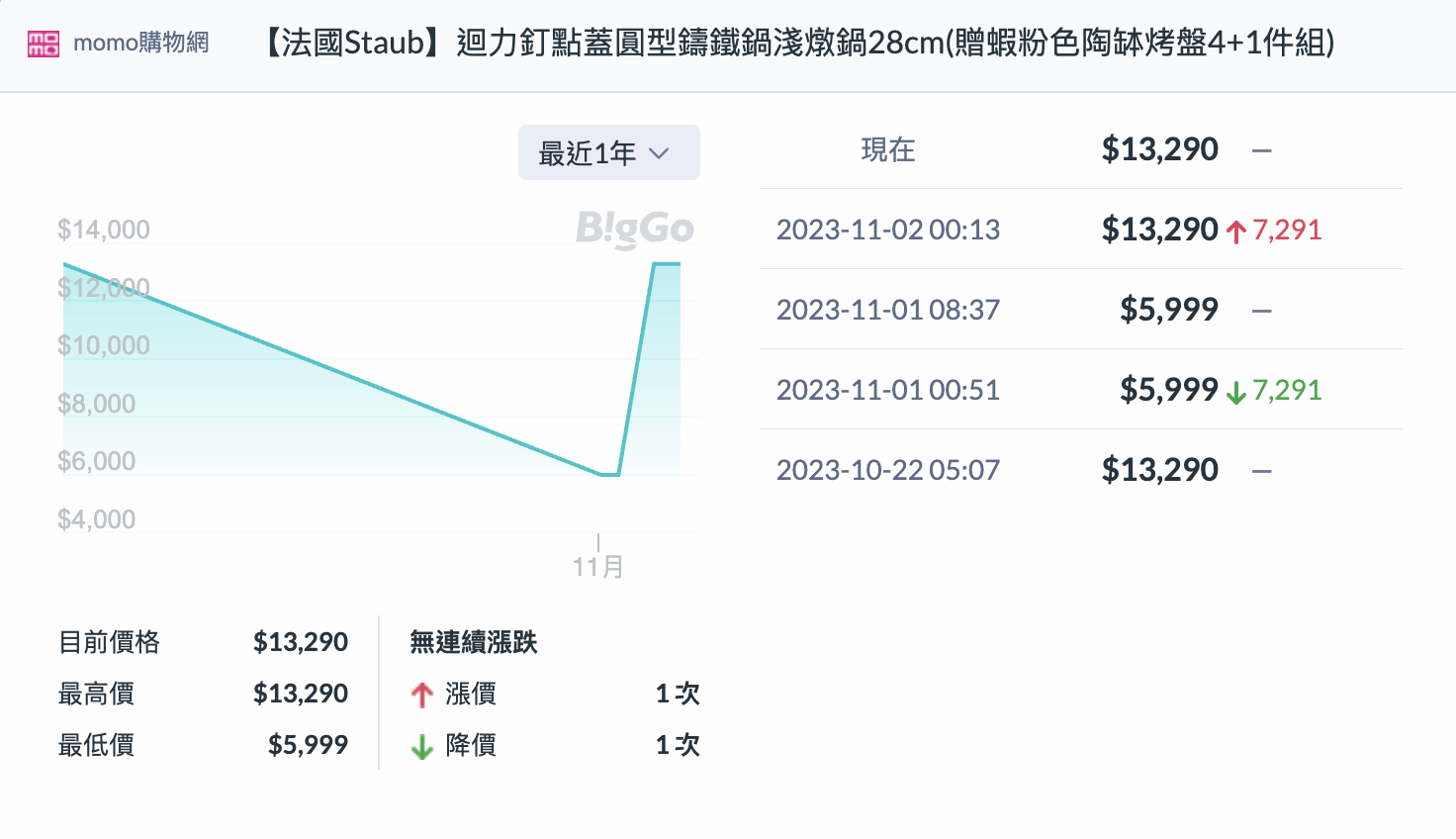The image size is (1456, 839).
Task: Click red up arrow beside 7,291
Action: [x=1235, y=232]
